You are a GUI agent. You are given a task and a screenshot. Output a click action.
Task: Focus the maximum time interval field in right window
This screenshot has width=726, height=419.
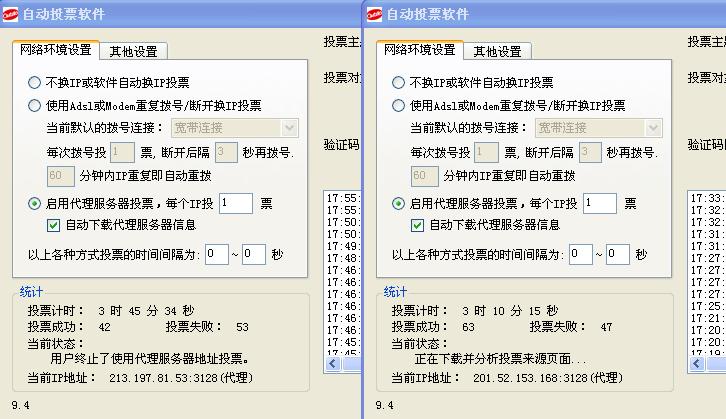click(617, 255)
